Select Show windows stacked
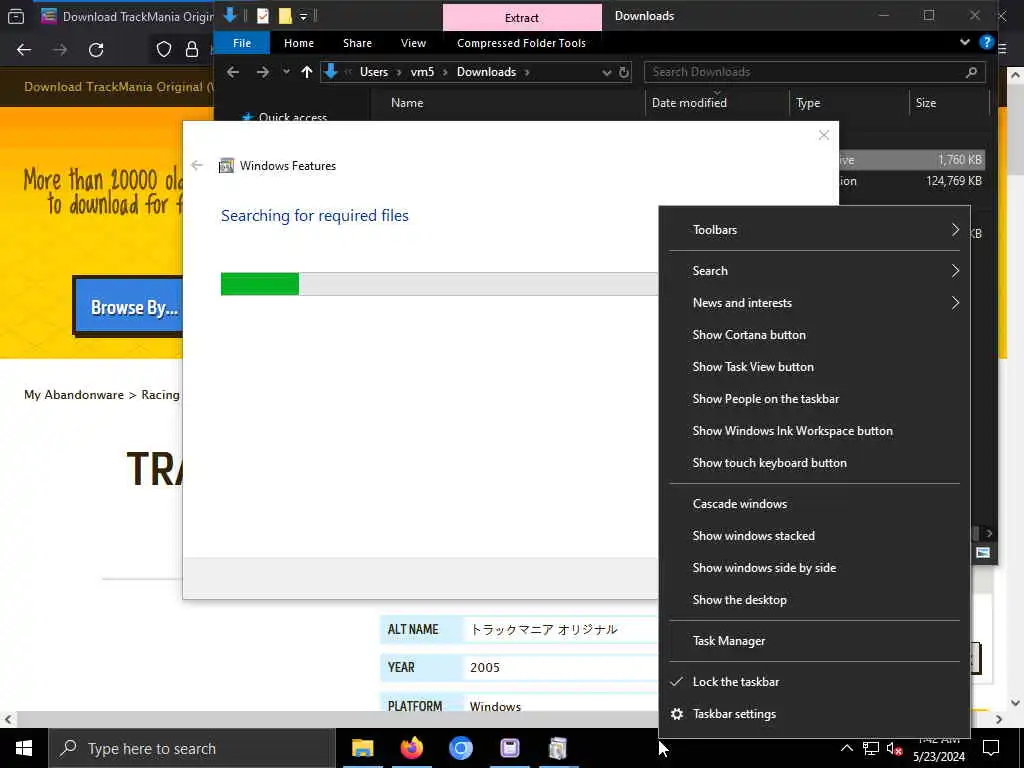Viewport: 1024px width, 768px height. click(814, 536)
